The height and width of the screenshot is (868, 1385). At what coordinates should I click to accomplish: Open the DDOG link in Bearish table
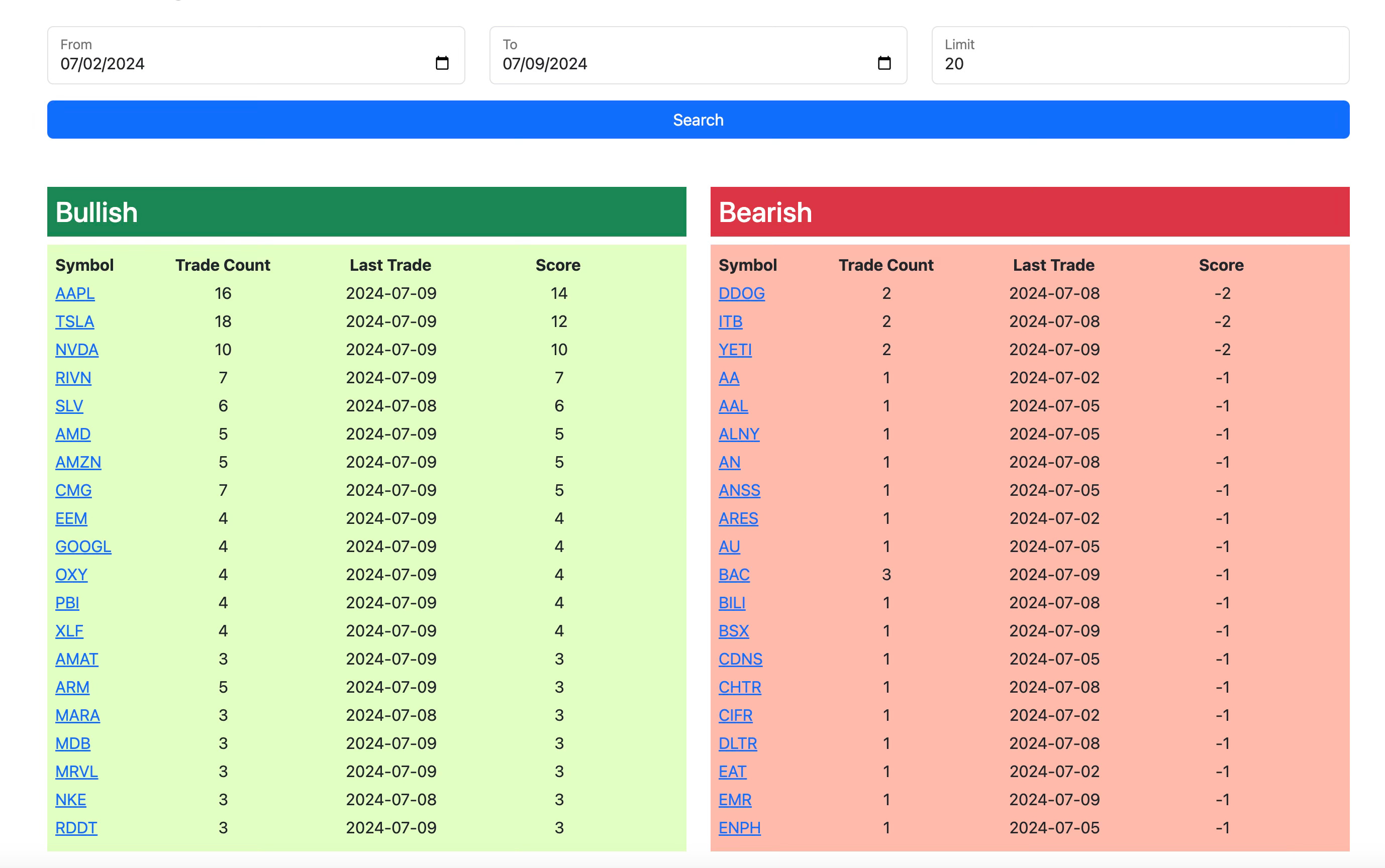[x=741, y=293]
